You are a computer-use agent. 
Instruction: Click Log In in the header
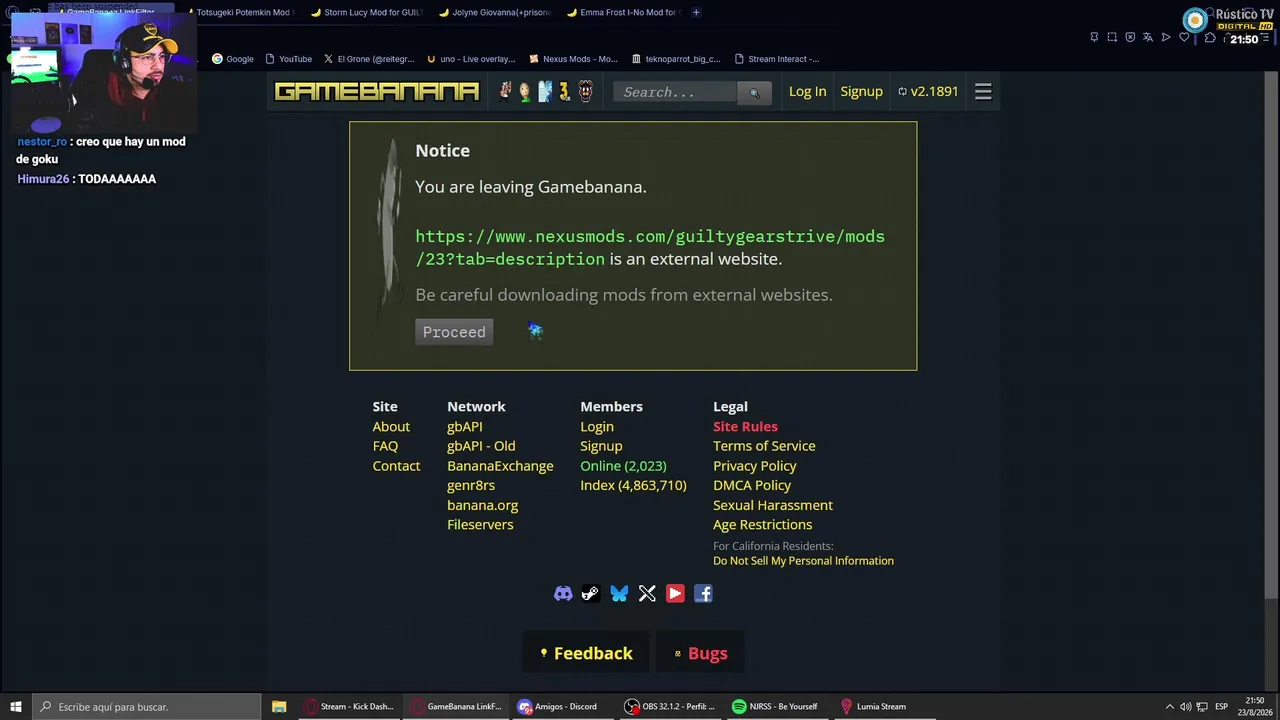pyautogui.click(x=808, y=91)
